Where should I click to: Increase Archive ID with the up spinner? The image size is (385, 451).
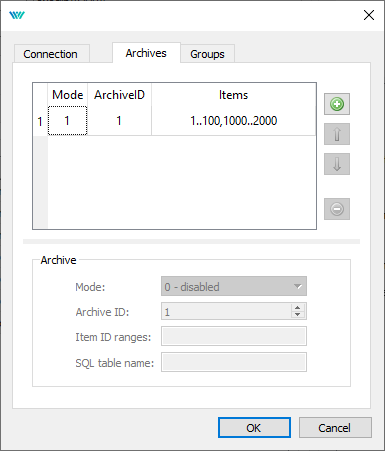(297, 308)
